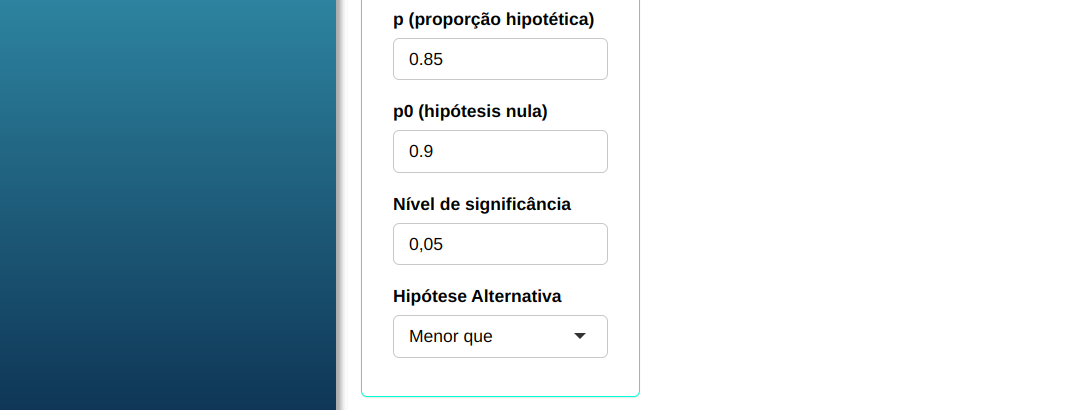Click on the 0.9 value text
The image size is (1076, 410).
click(421, 152)
